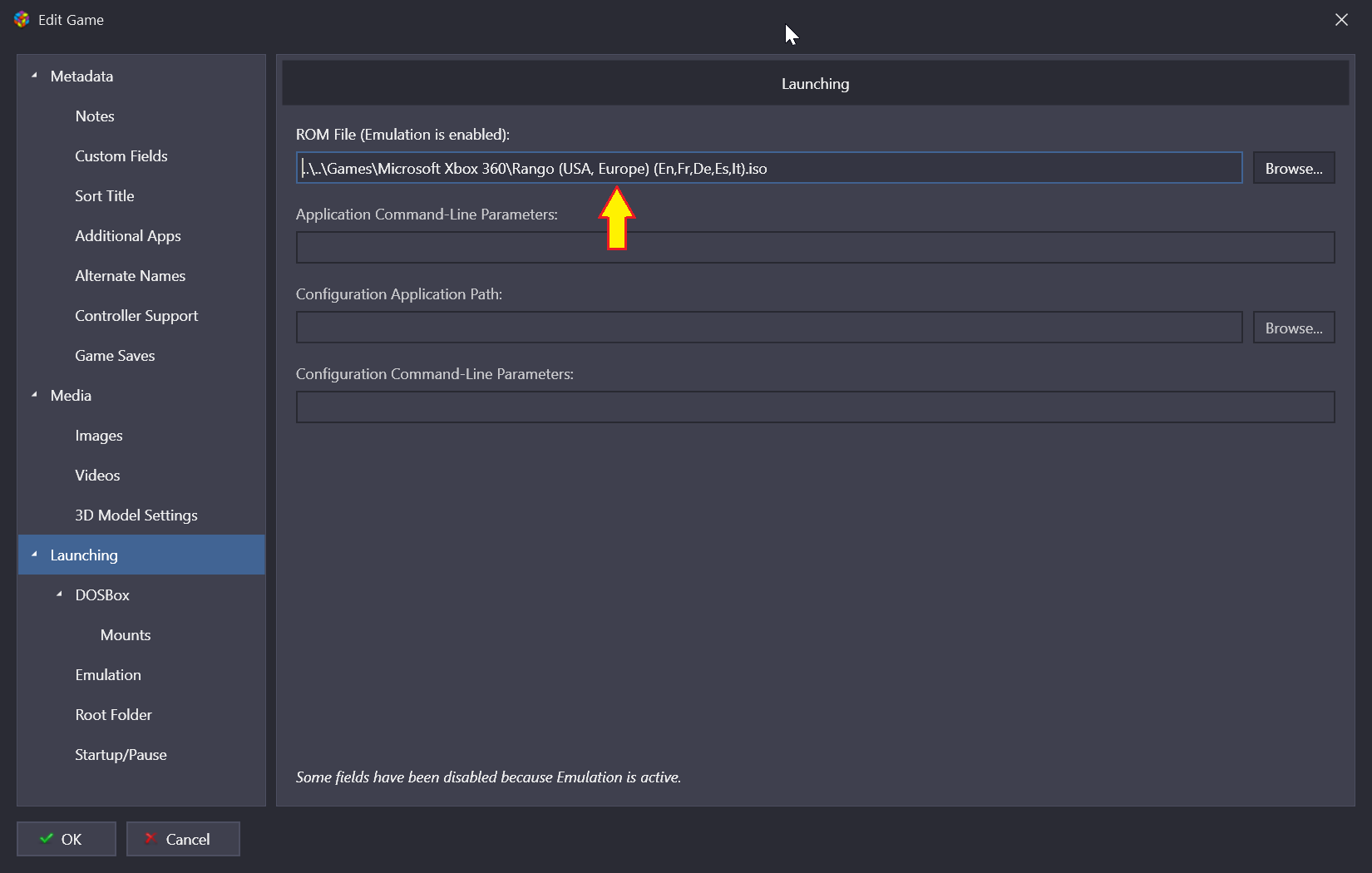Collapse the Metadata tree section
Image resolution: width=1372 pixels, height=873 pixels.
[34, 76]
